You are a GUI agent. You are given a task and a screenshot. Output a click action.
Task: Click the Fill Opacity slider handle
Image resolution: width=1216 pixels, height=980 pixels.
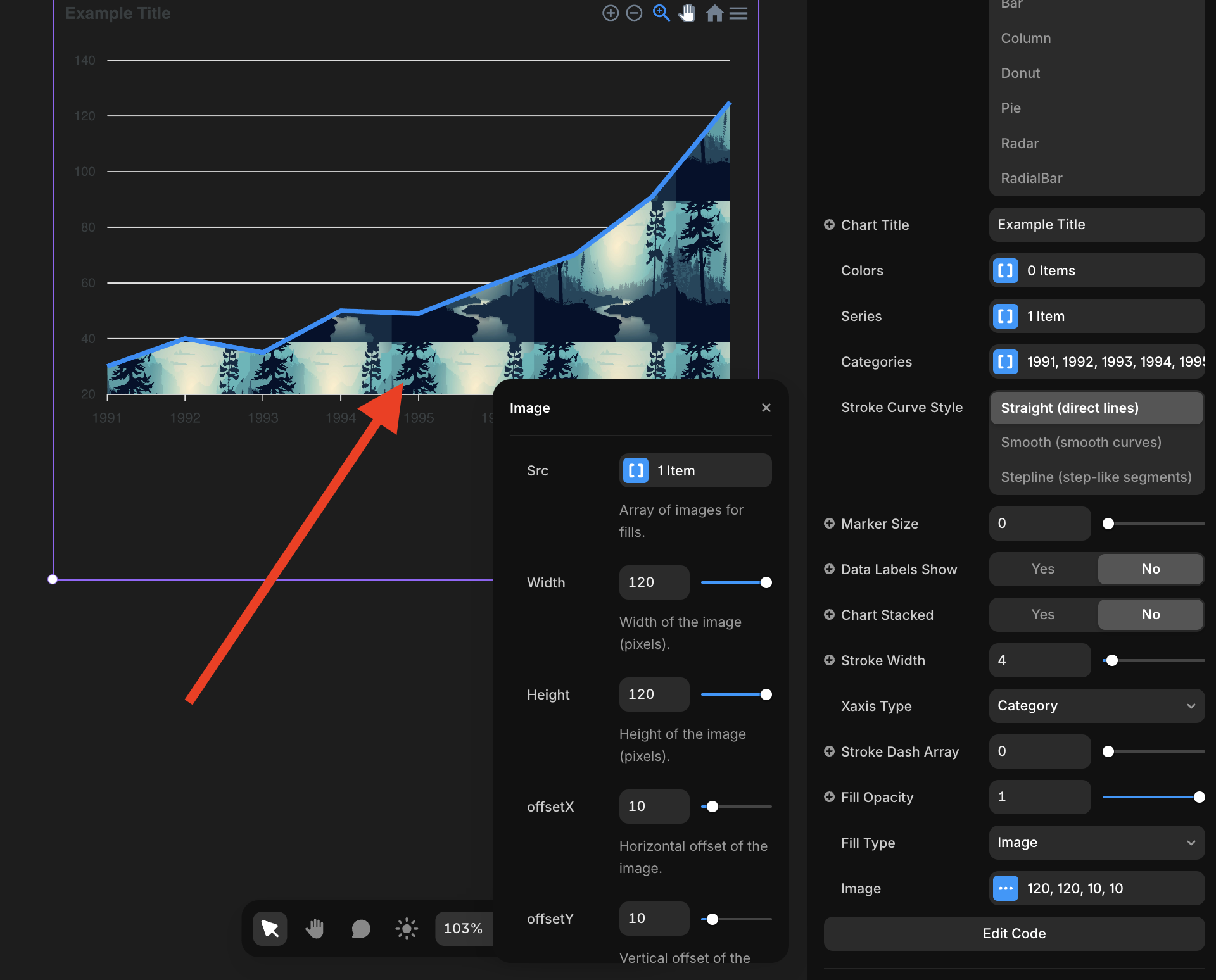click(1199, 797)
